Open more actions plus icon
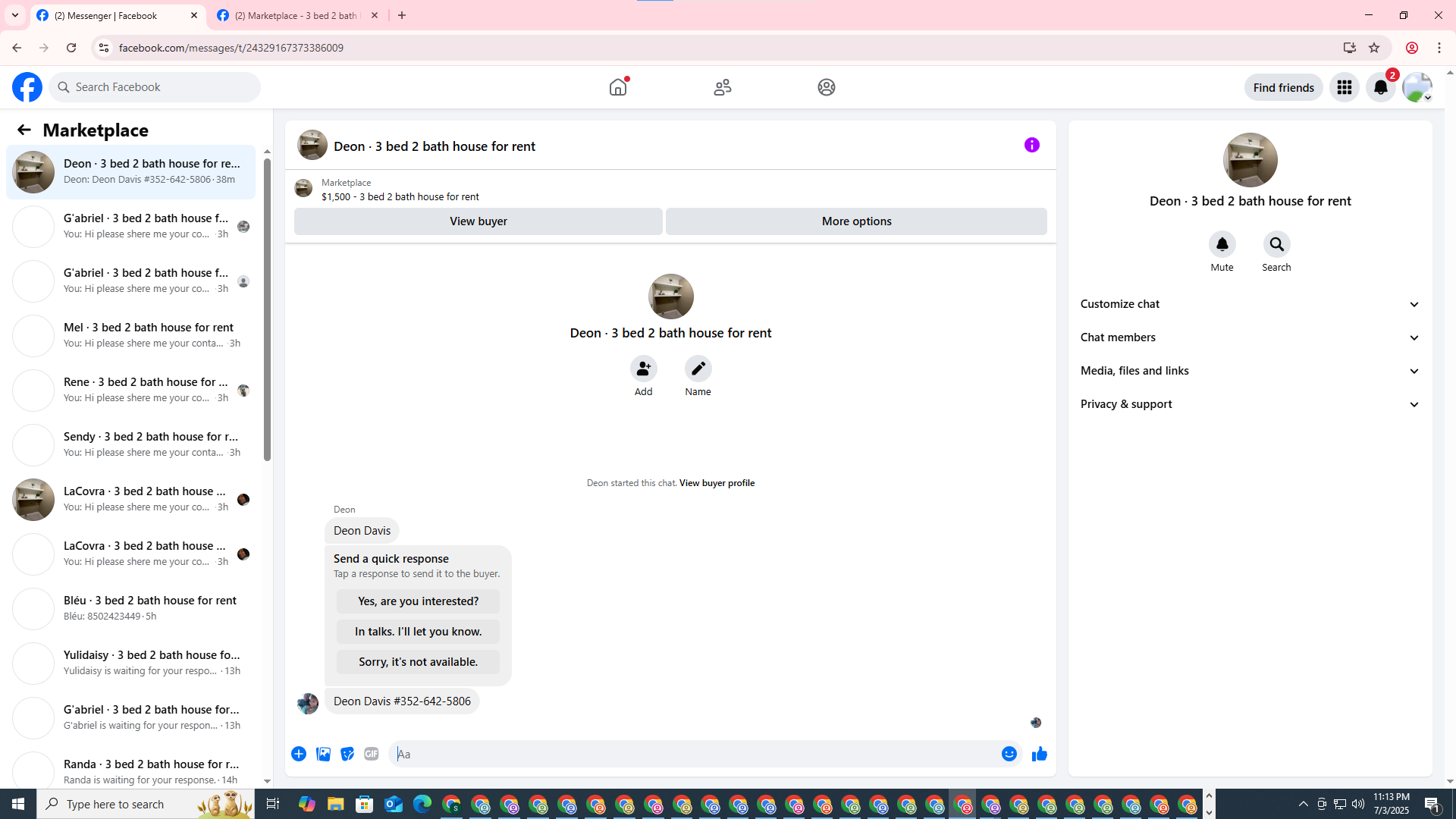This screenshot has height=819, width=1456. pos(299,754)
